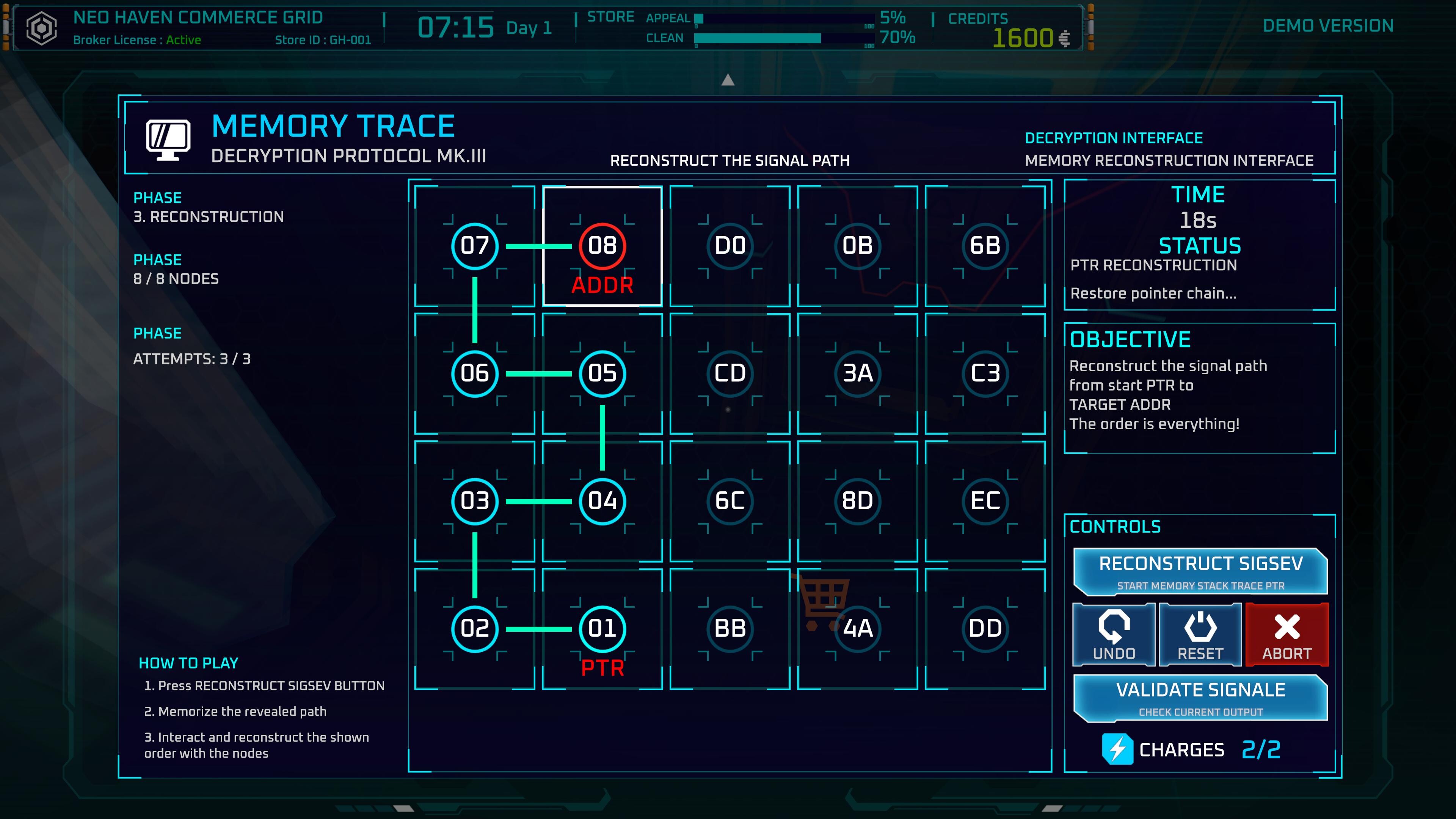Click the Neo Haven hexagon logo
Screen dimensions: 1456x819
tap(42, 28)
